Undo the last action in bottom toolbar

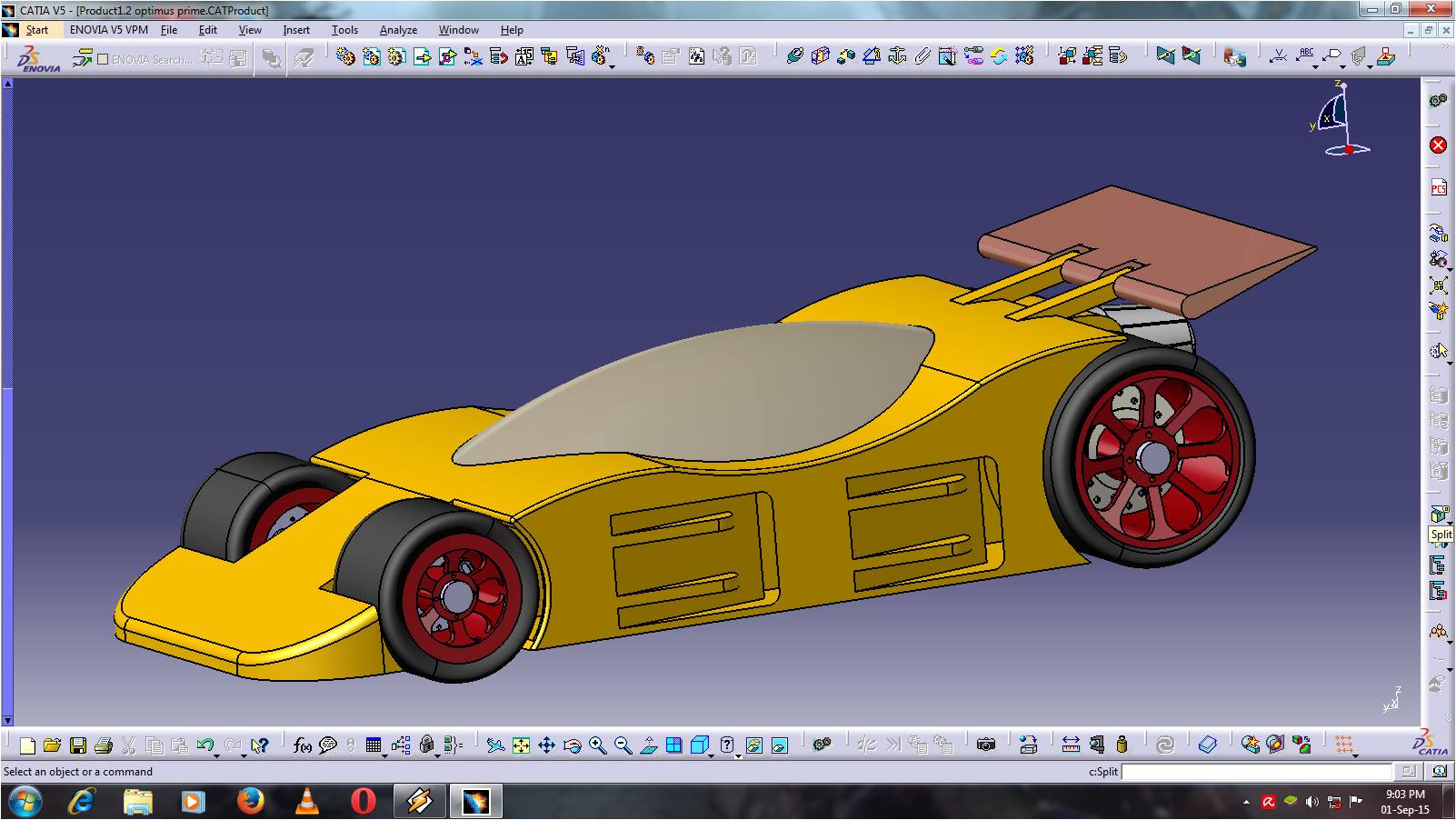(x=204, y=745)
